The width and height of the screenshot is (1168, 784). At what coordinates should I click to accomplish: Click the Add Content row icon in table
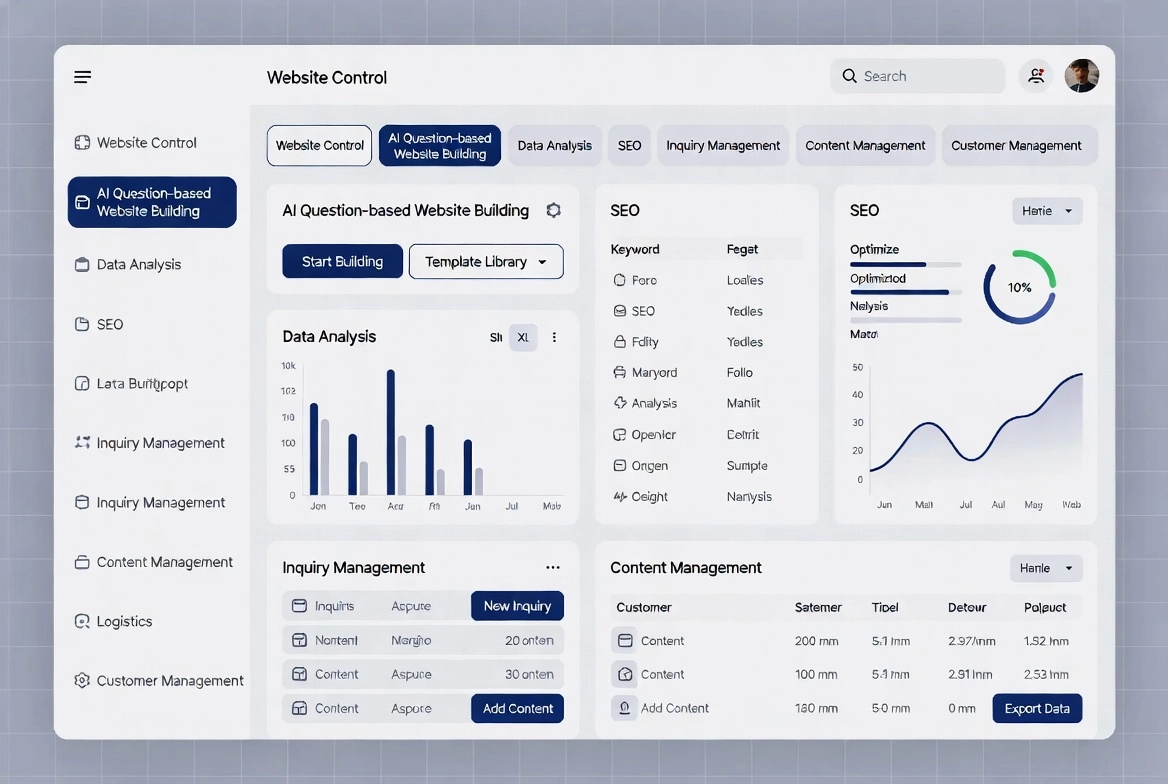point(625,708)
